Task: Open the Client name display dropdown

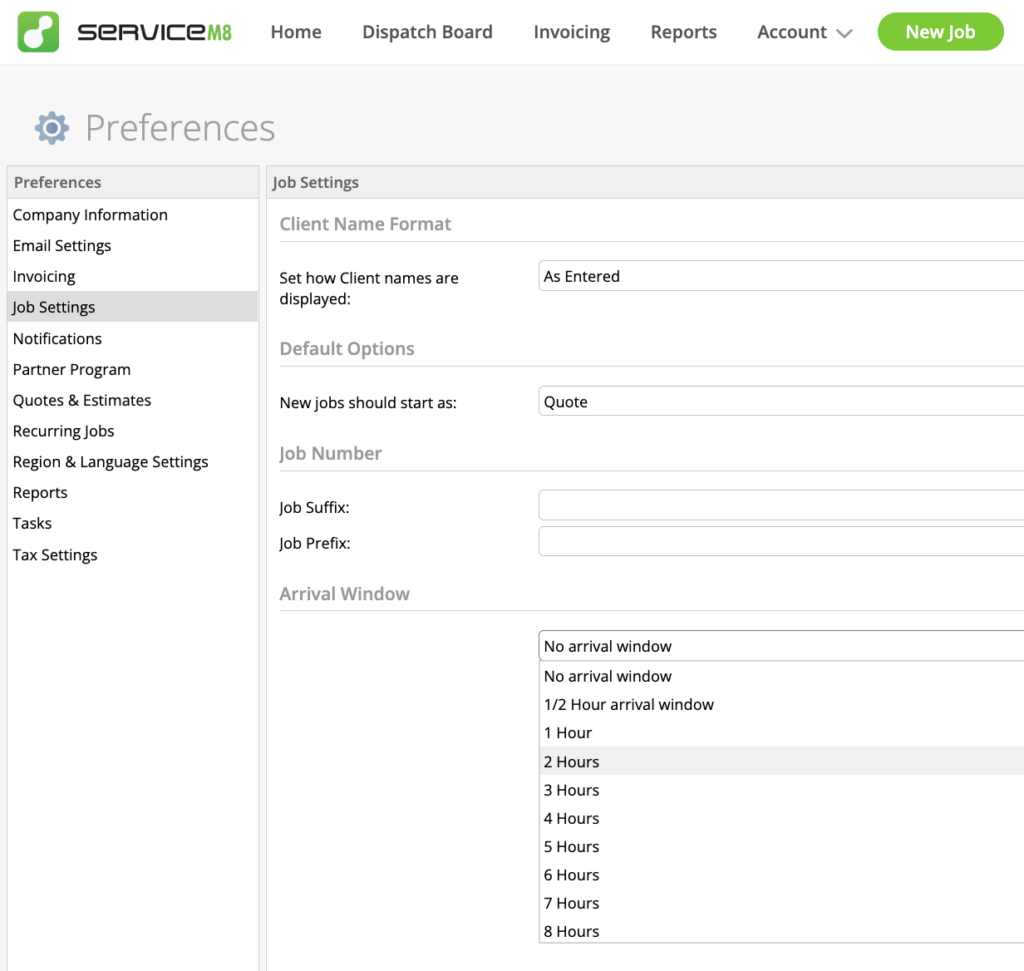Action: pyautogui.click(x=780, y=276)
